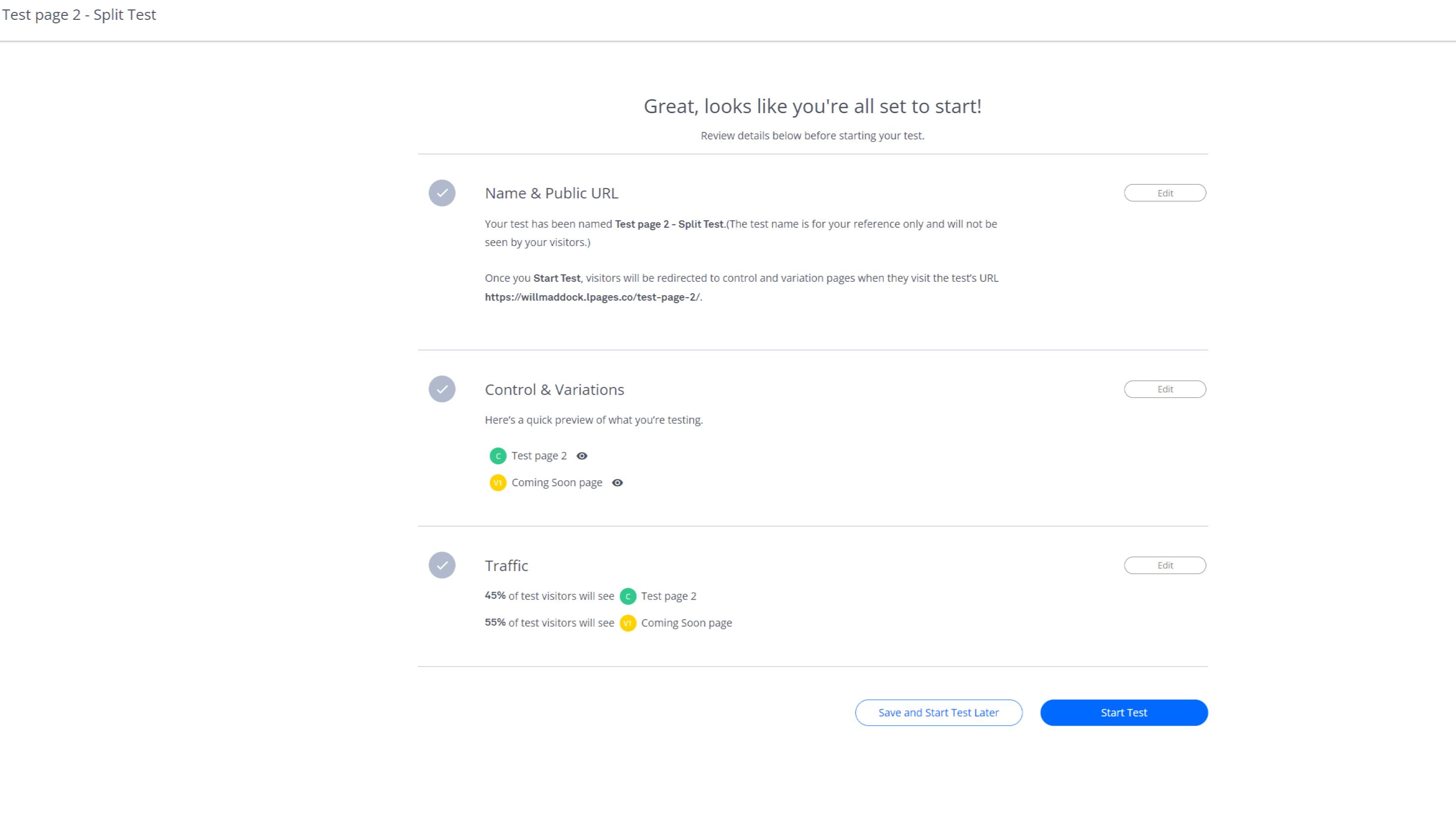
Task: Select the Coming Soon page label
Action: coord(557,482)
